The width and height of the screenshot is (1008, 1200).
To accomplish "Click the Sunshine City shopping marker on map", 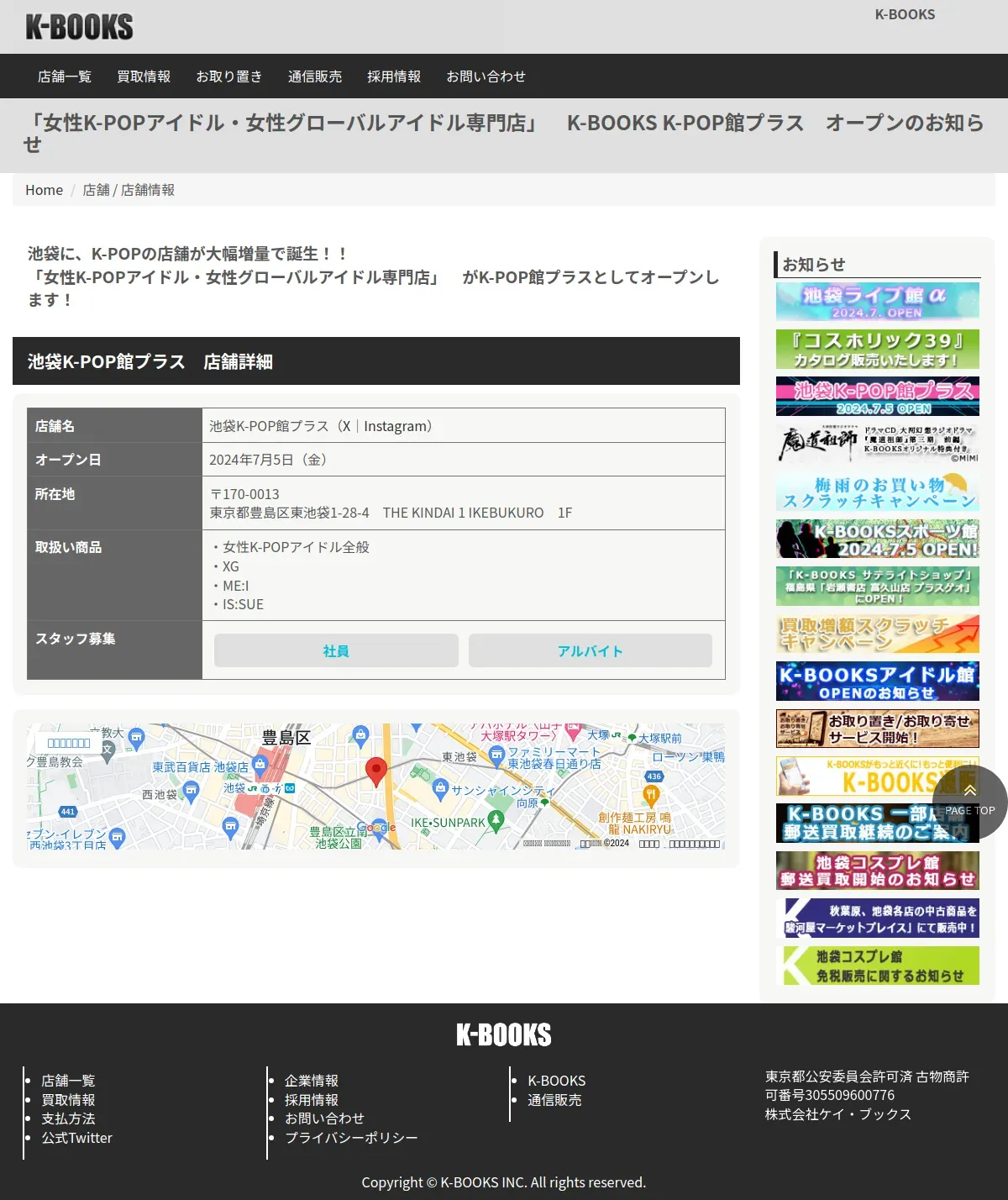I will (441, 790).
